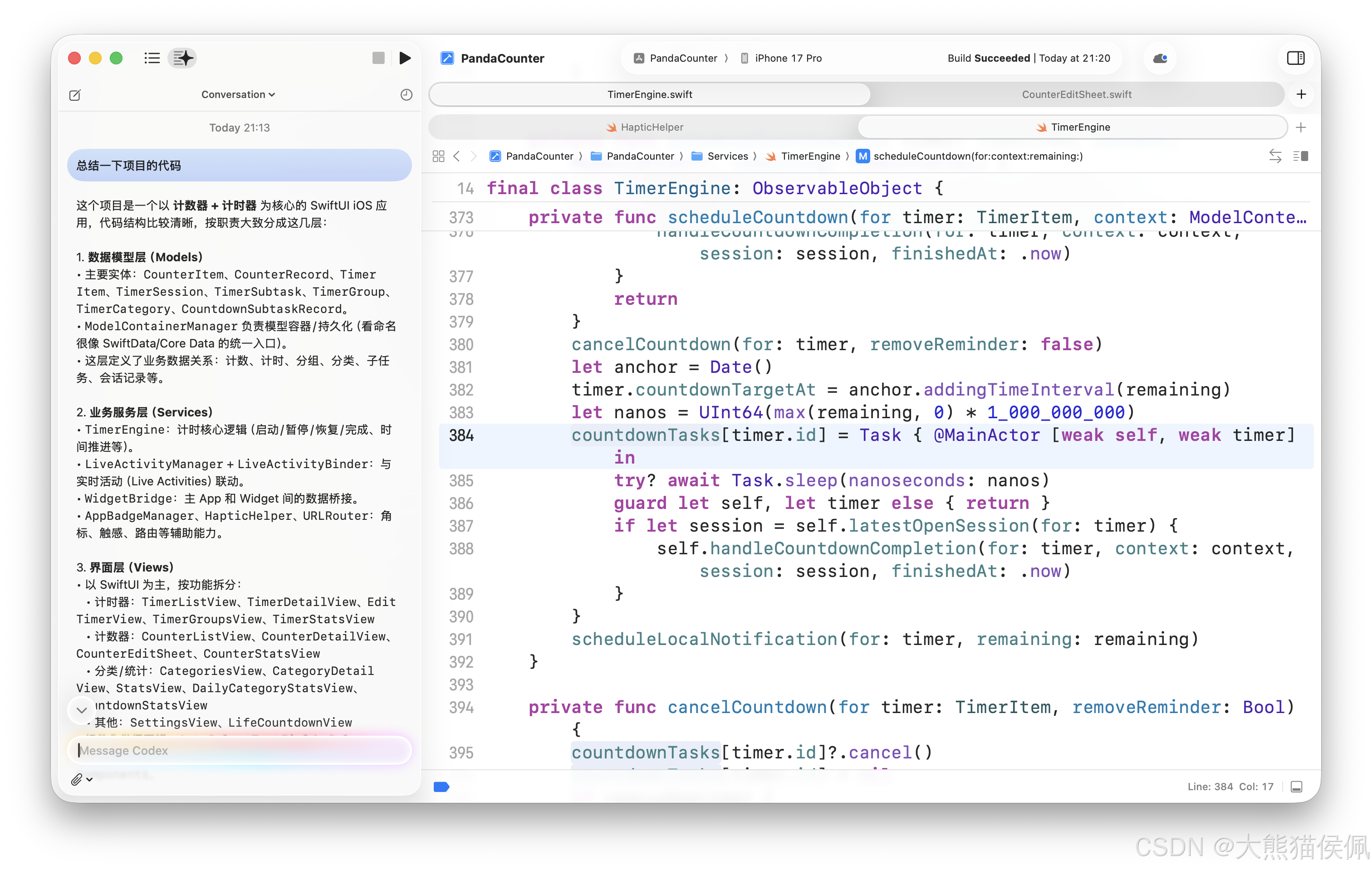The width and height of the screenshot is (1372, 870).
Task: Show the navigator list icon
Action: point(152,58)
